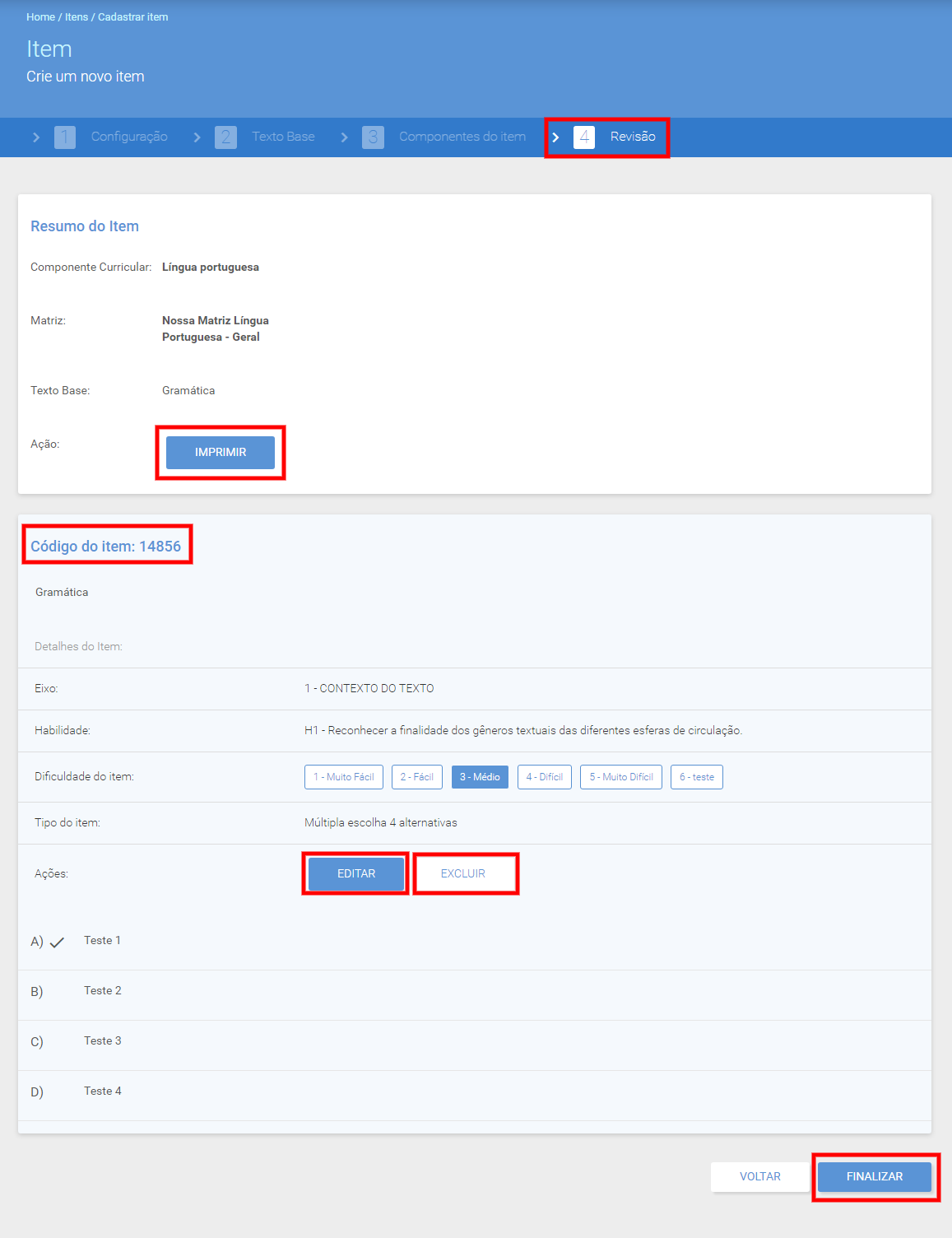
Task: Click the chevron before step 2 Texto Base
Action: [x=197, y=137]
